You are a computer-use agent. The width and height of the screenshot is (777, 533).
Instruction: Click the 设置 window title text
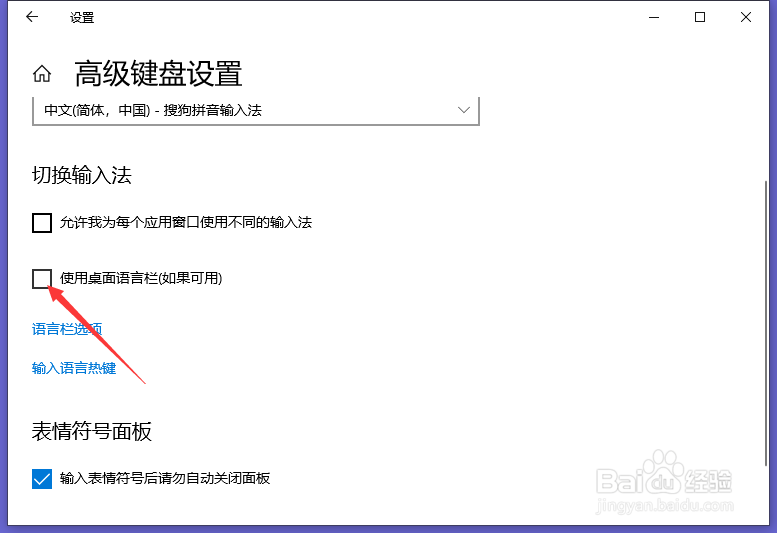tap(82, 17)
